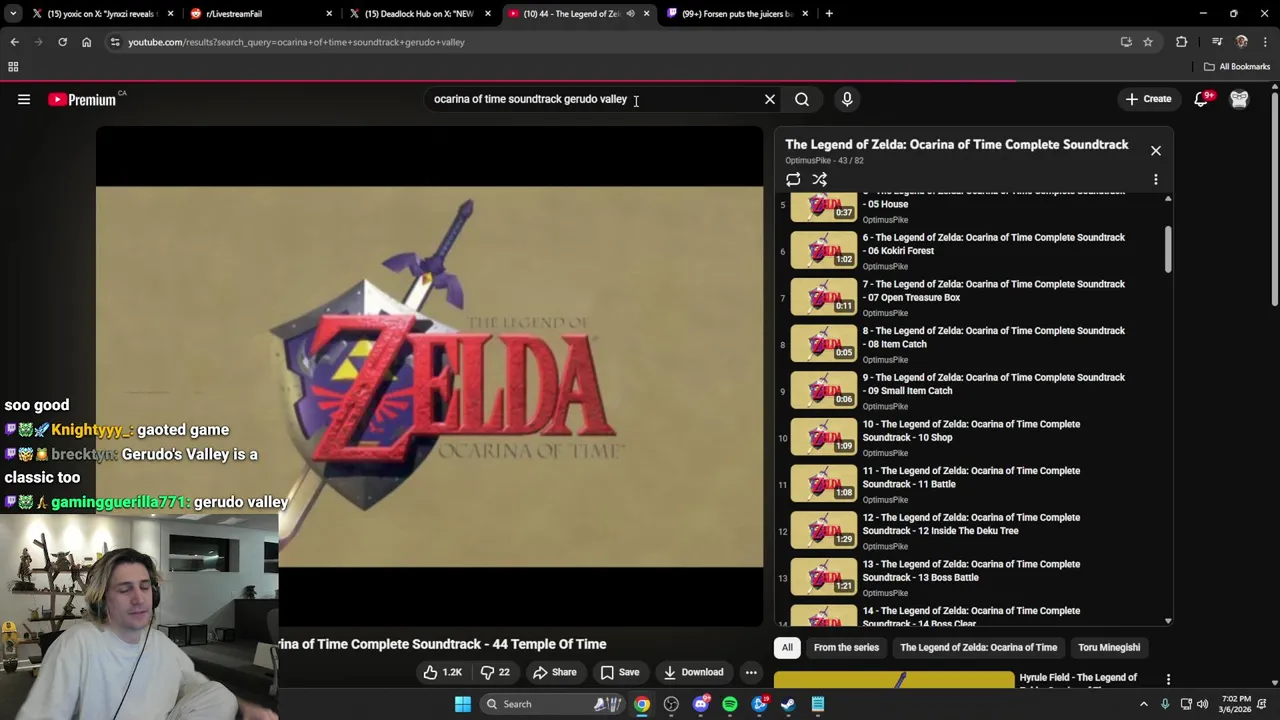The width and height of the screenshot is (1280, 720).
Task: Start voice search with the microphone
Action: click(847, 99)
